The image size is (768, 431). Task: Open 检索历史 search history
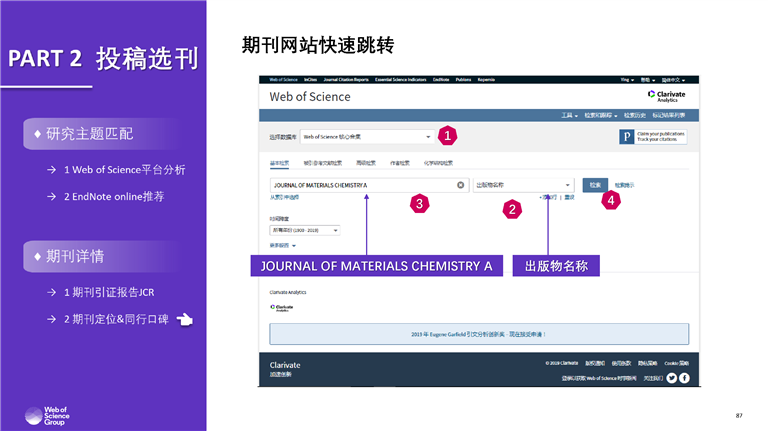pyautogui.click(x=635, y=115)
